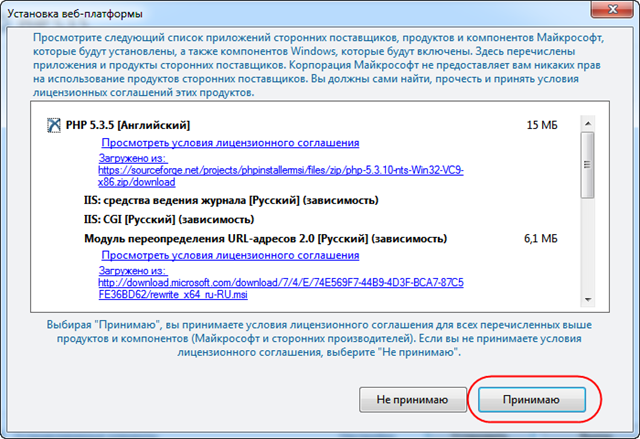
Task: Click the scrollbar thumb of the product list
Action: click(x=588, y=165)
